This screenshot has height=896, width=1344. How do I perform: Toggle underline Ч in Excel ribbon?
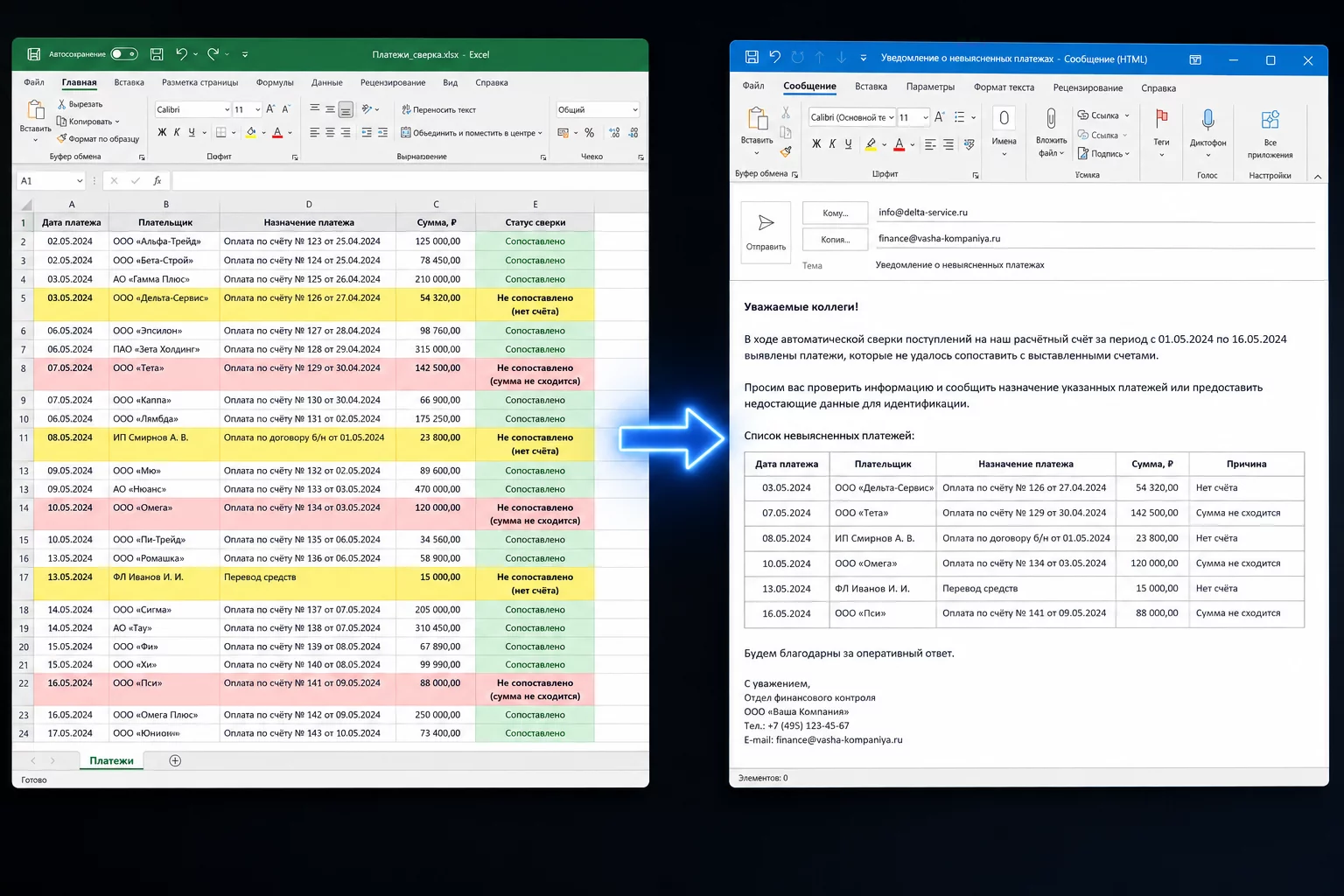192,133
